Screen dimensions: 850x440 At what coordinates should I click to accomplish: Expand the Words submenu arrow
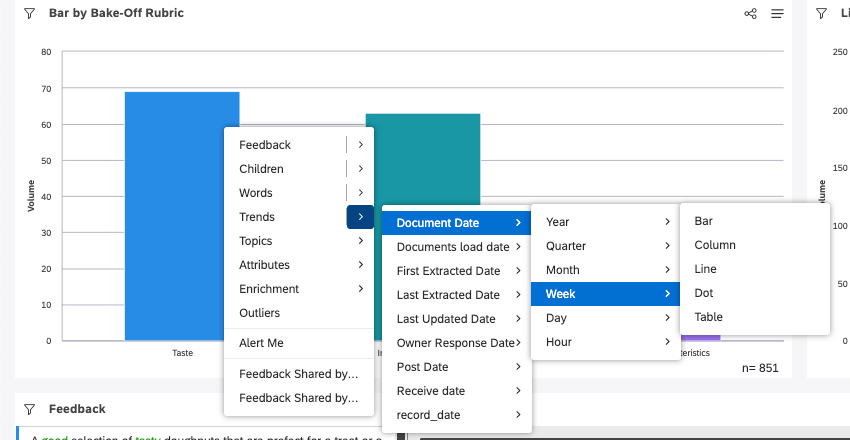point(360,193)
